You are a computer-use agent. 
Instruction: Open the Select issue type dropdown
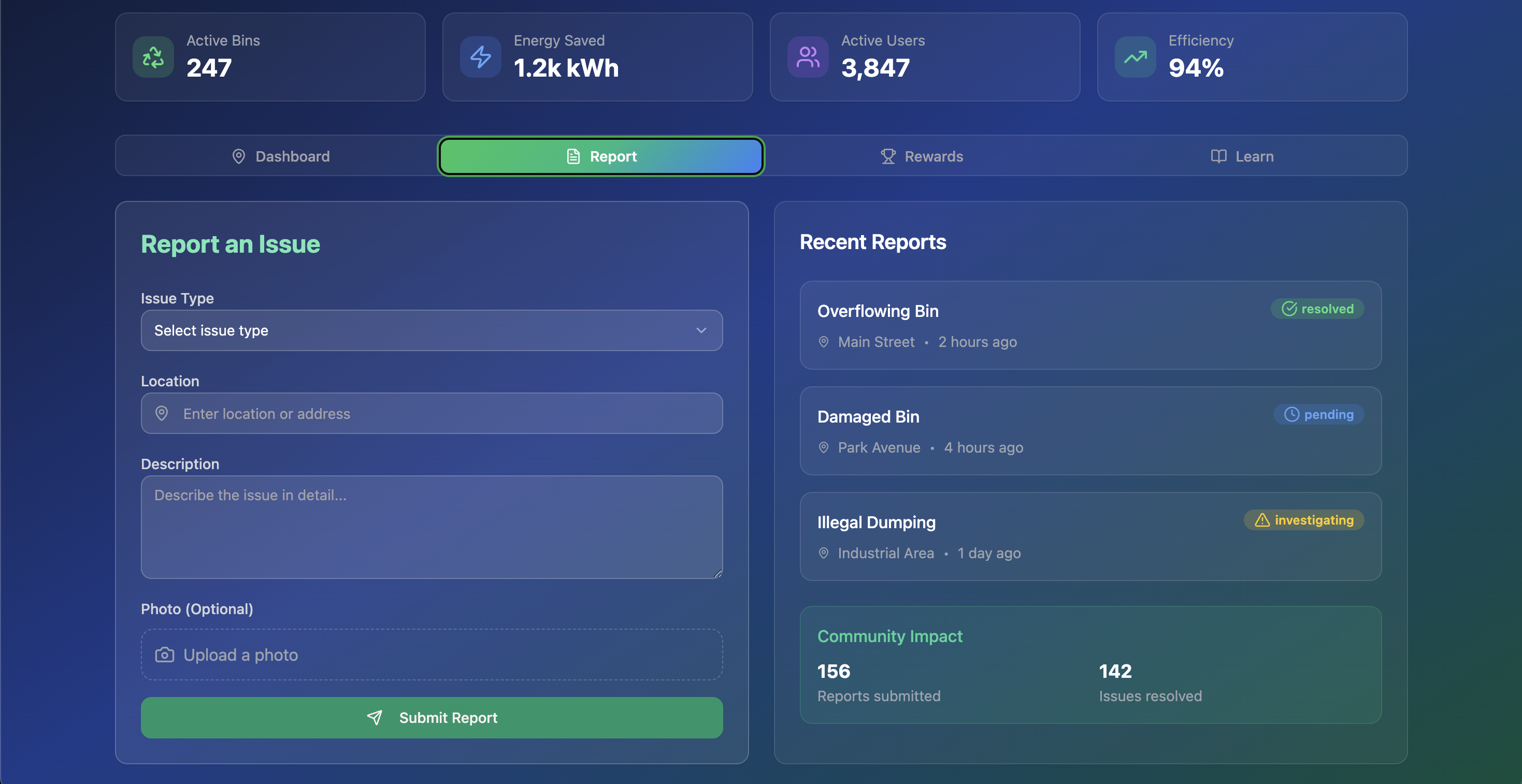click(413, 330)
